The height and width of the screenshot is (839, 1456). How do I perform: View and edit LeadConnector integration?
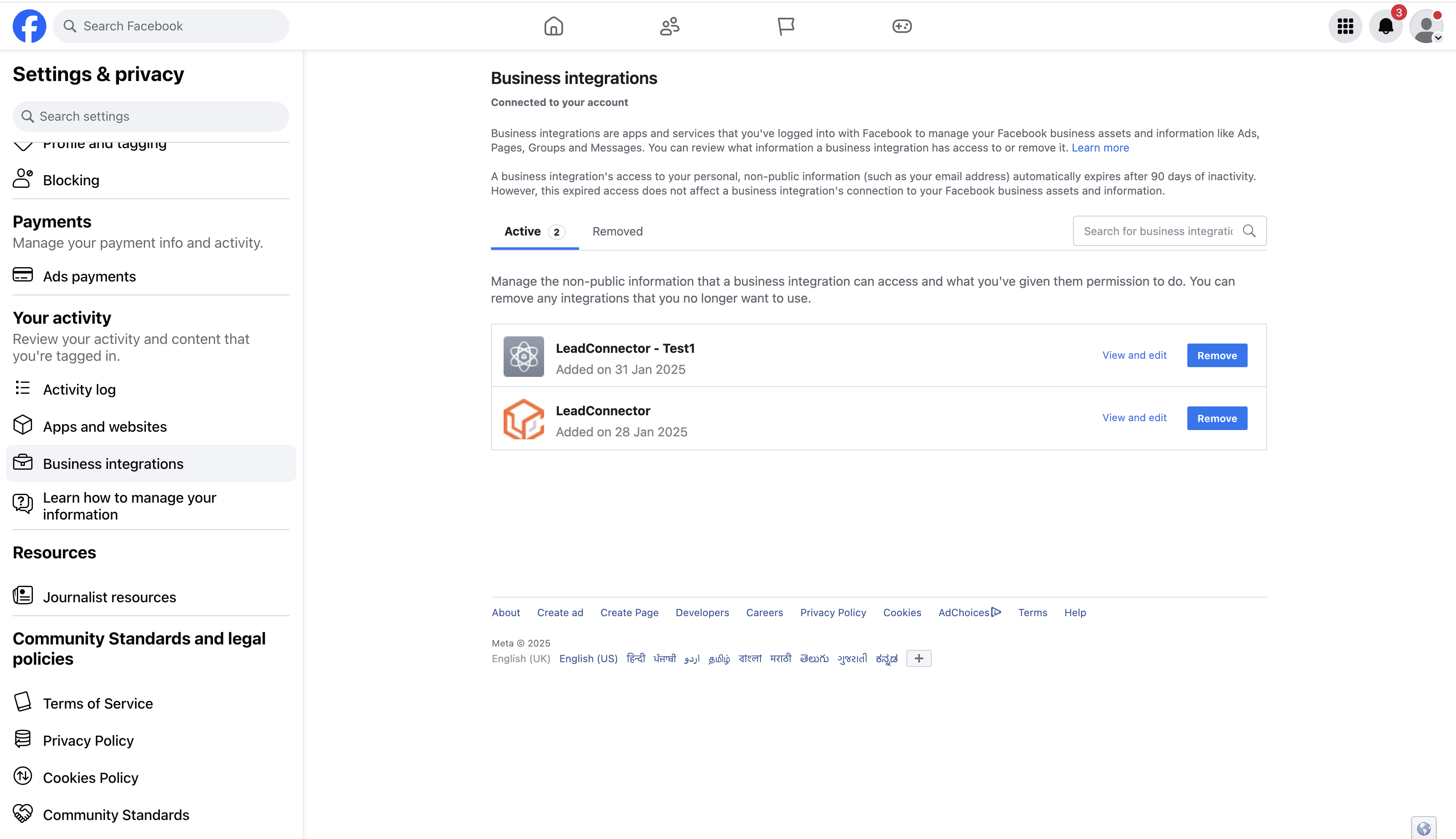coord(1134,418)
